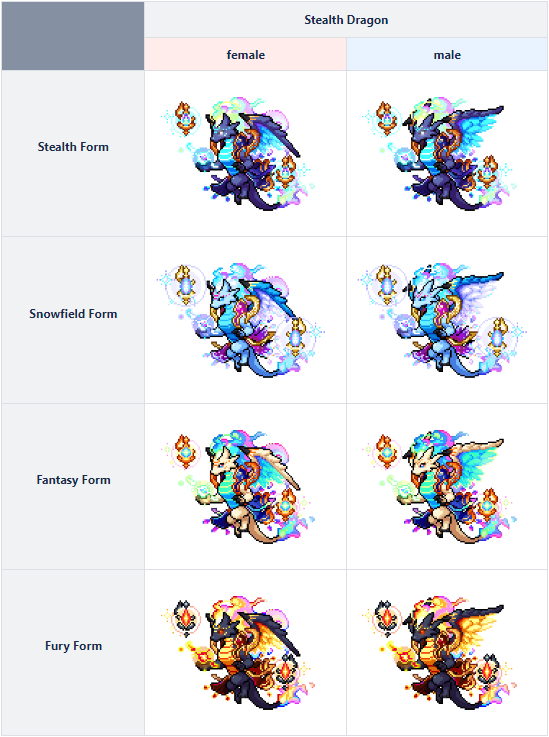The width and height of the screenshot is (549, 737).
Task: Select the Fantasy Form row label
Action: (73, 480)
